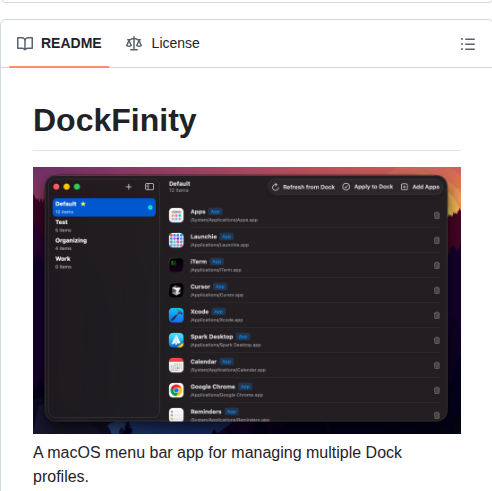492x491 pixels.
Task: Delete Xcode via its trash icon
Action: 437,316
